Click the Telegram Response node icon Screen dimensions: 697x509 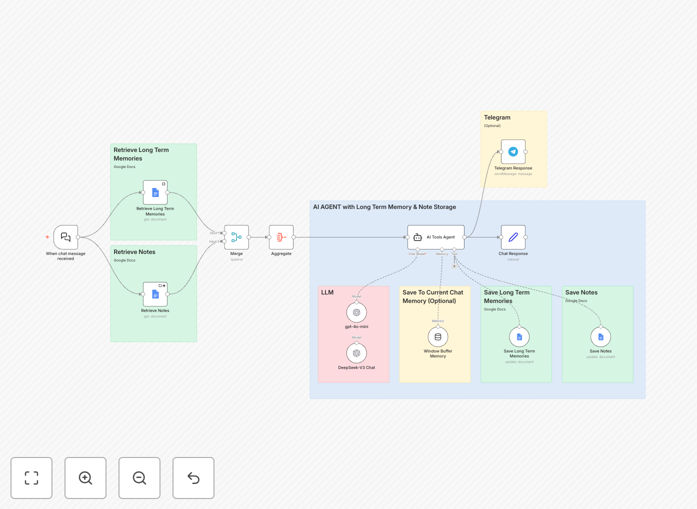point(513,152)
